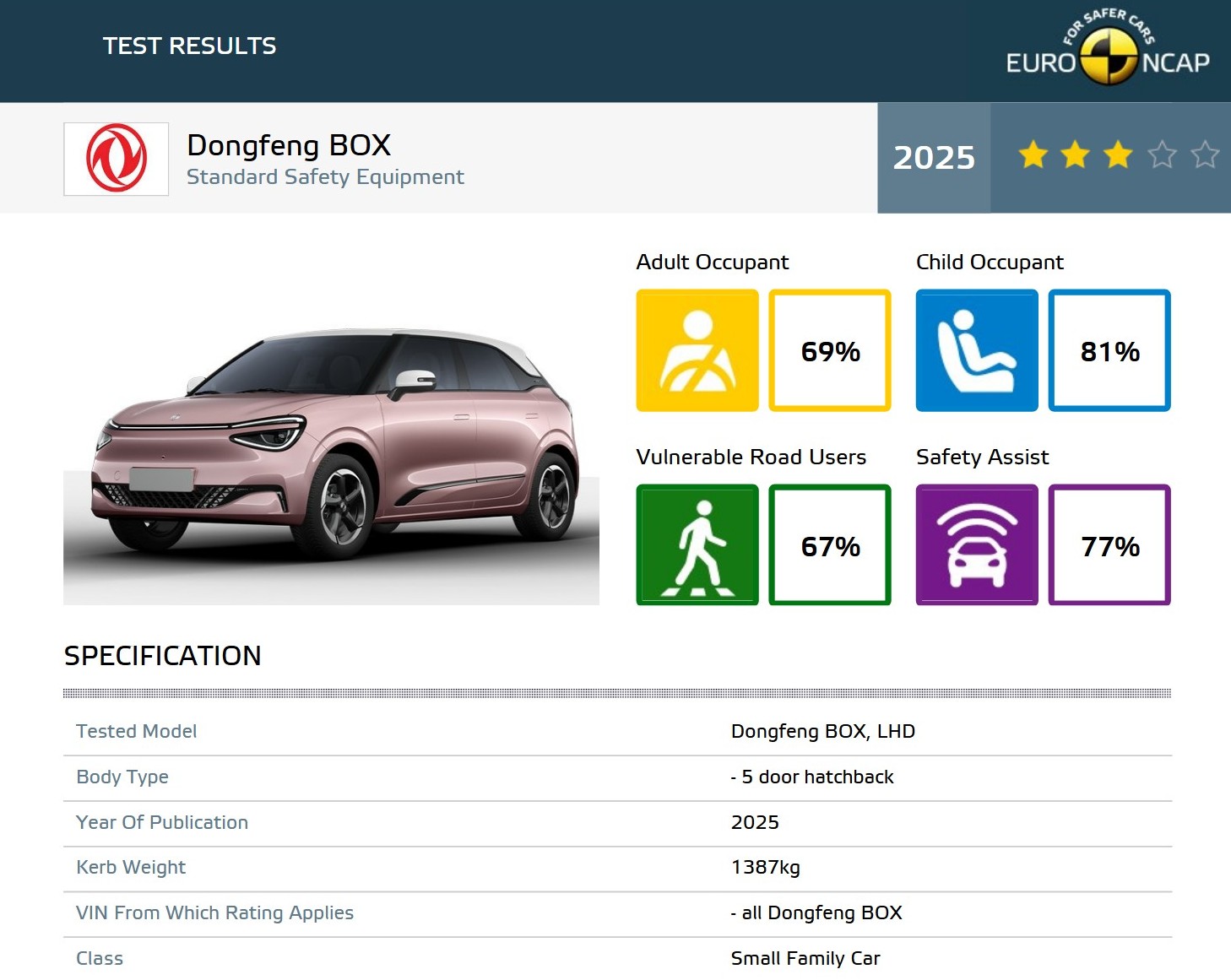Click the Child Occupant heading
1231x980 pixels.
click(990, 263)
